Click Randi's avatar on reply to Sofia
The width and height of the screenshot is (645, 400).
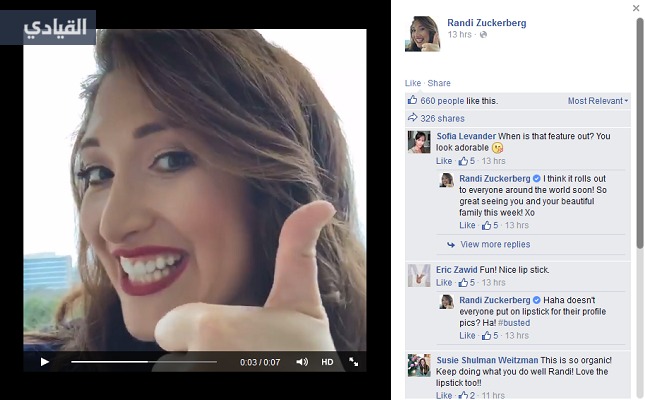446,180
